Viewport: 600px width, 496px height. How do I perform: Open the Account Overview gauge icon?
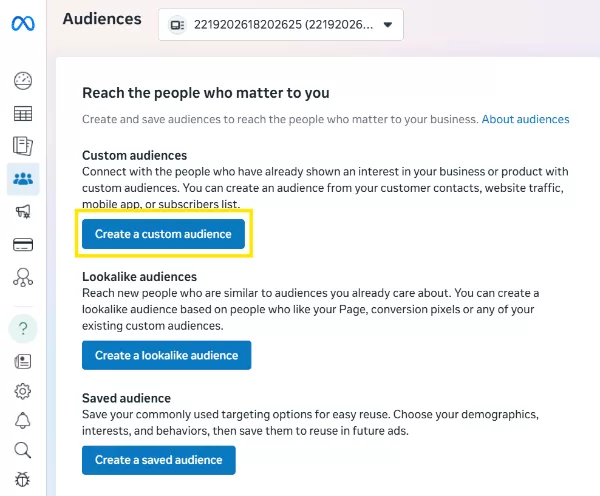pyautogui.click(x=23, y=81)
